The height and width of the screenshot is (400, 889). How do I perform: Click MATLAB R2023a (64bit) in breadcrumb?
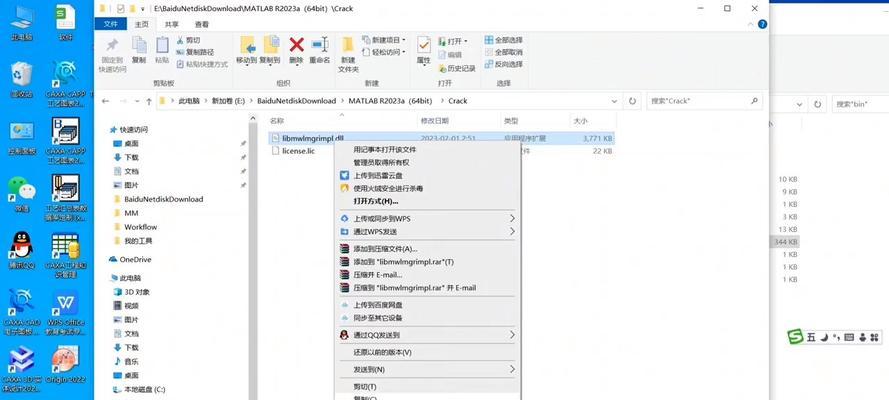coord(391,101)
